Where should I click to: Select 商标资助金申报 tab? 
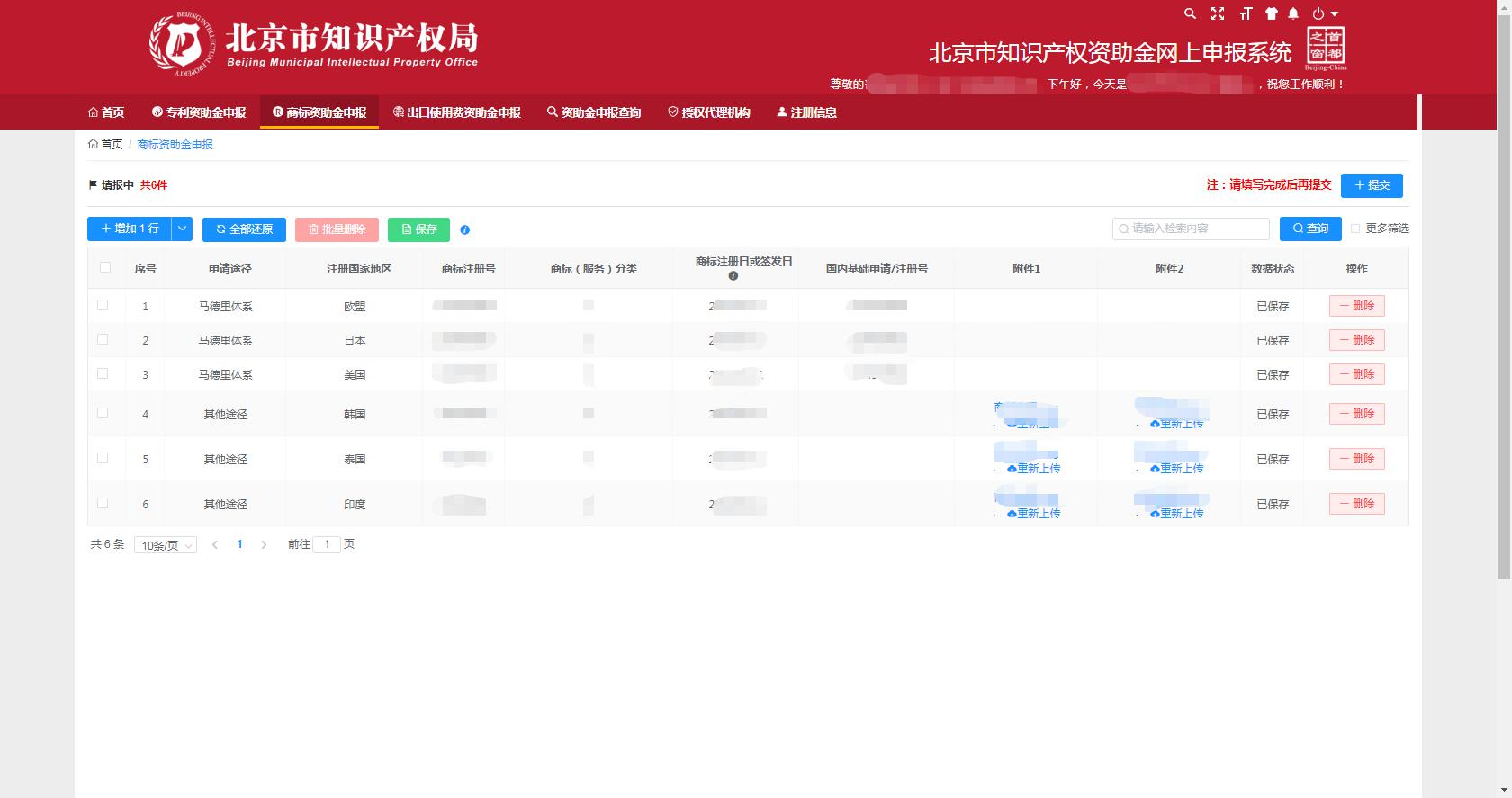click(x=319, y=112)
